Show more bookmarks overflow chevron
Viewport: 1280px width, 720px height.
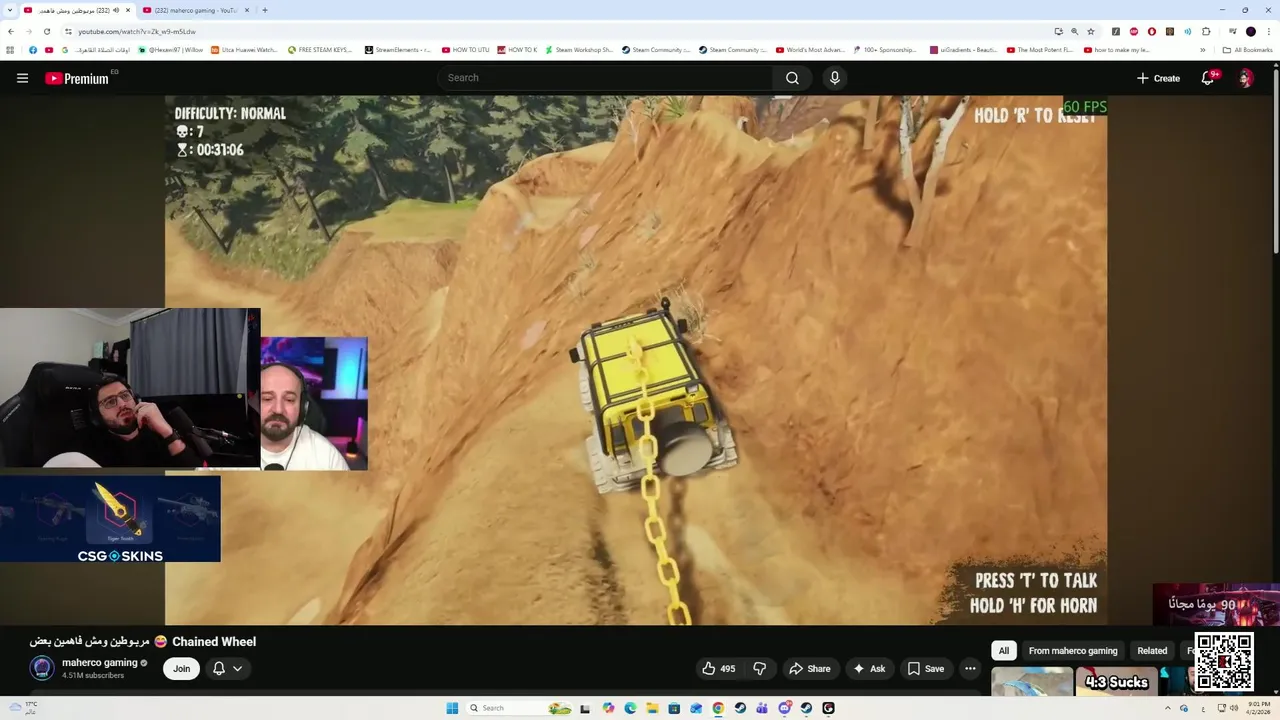tap(1203, 50)
